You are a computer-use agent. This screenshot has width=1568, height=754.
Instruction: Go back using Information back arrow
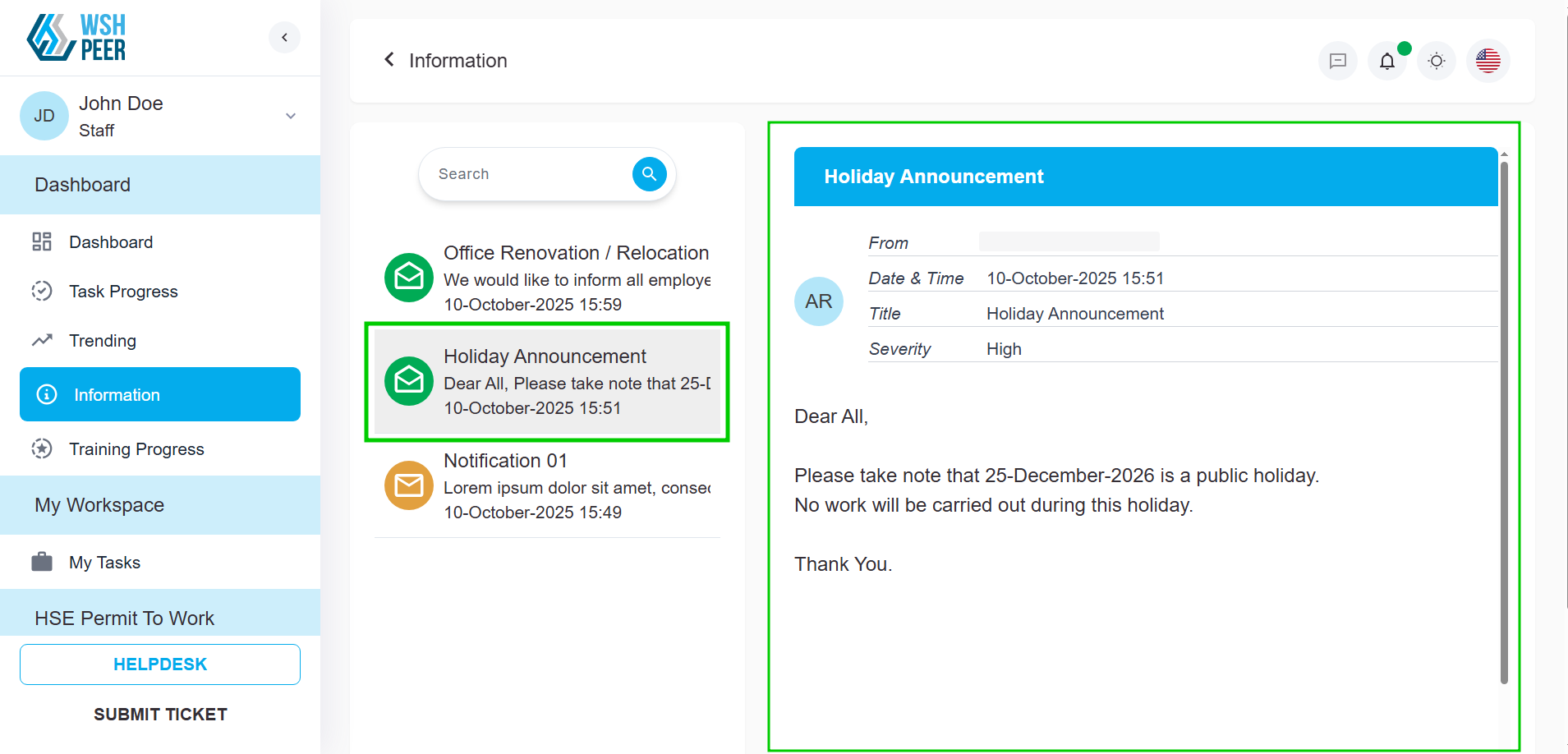389,60
